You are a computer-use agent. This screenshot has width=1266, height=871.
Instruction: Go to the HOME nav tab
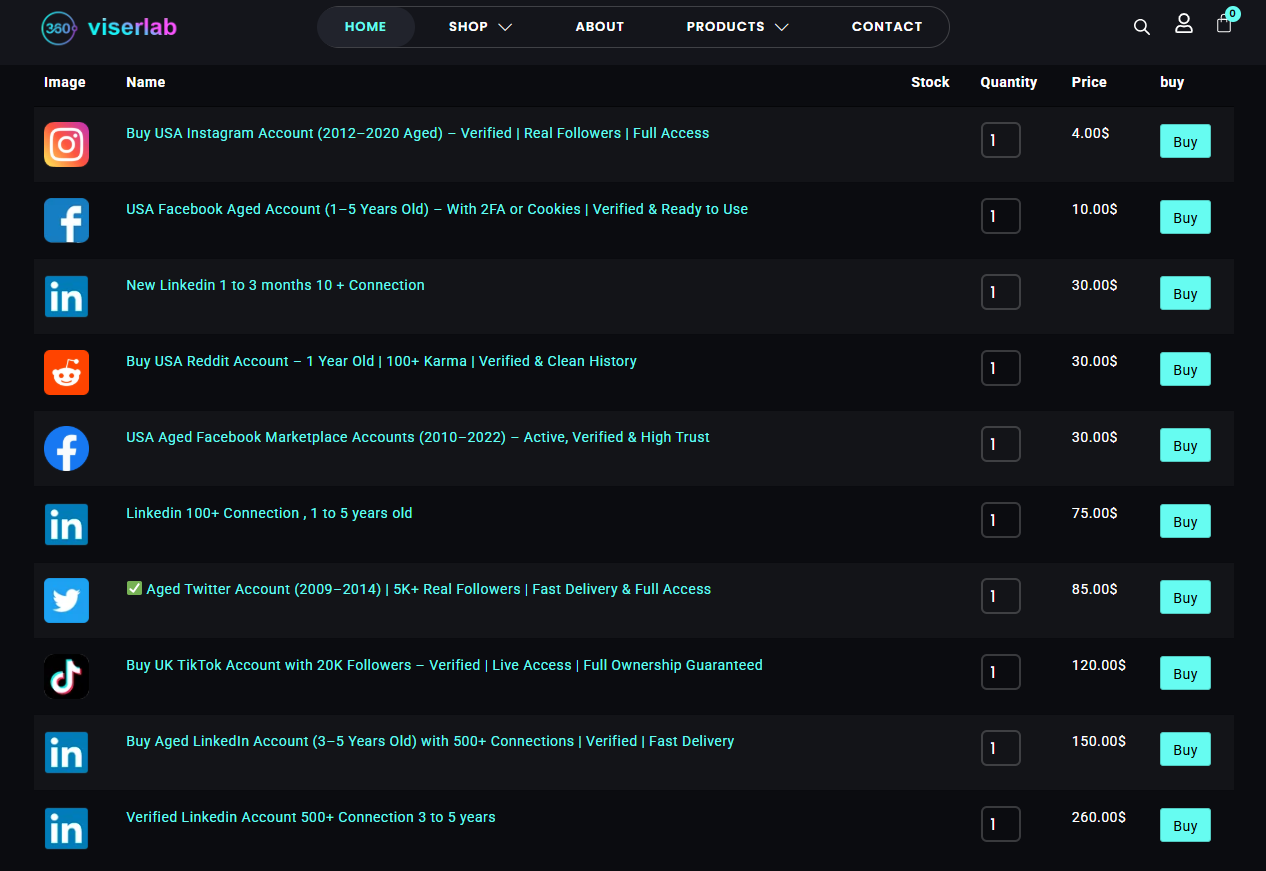coord(365,27)
